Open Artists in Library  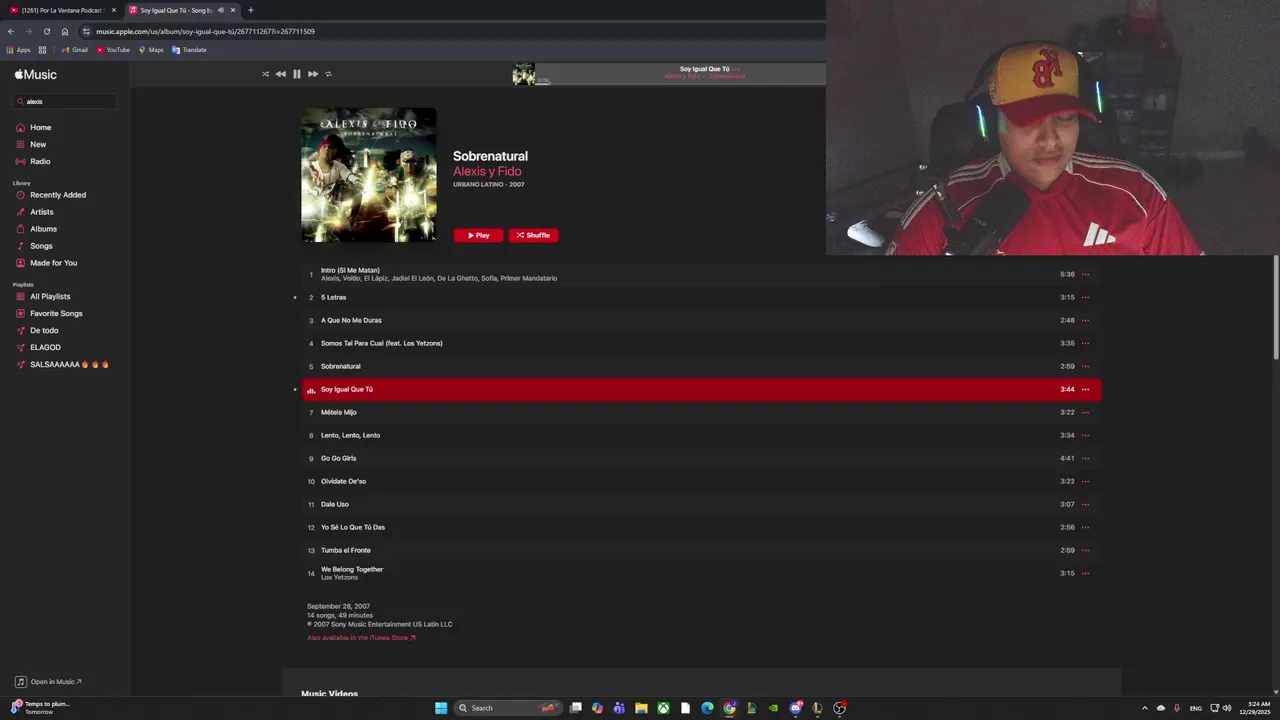pyautogui.click(x=35, y=212)
